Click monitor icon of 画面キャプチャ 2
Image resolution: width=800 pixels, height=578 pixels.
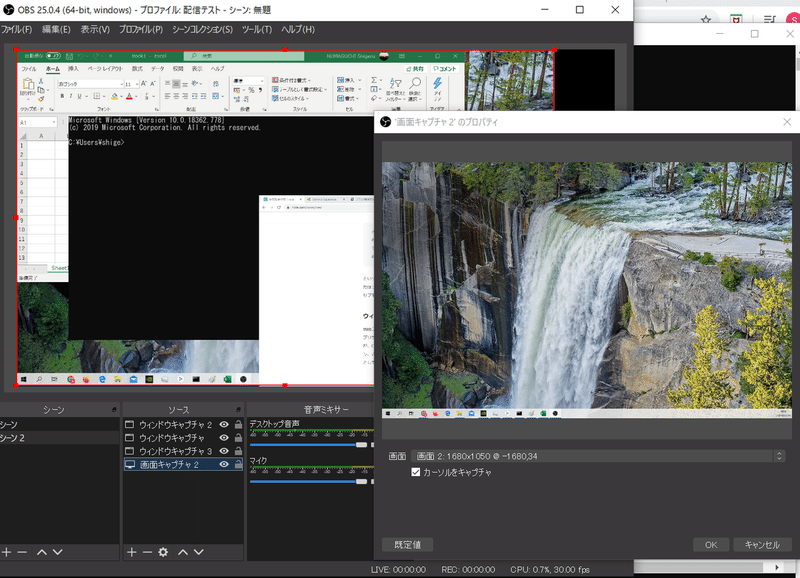point(130,464)
